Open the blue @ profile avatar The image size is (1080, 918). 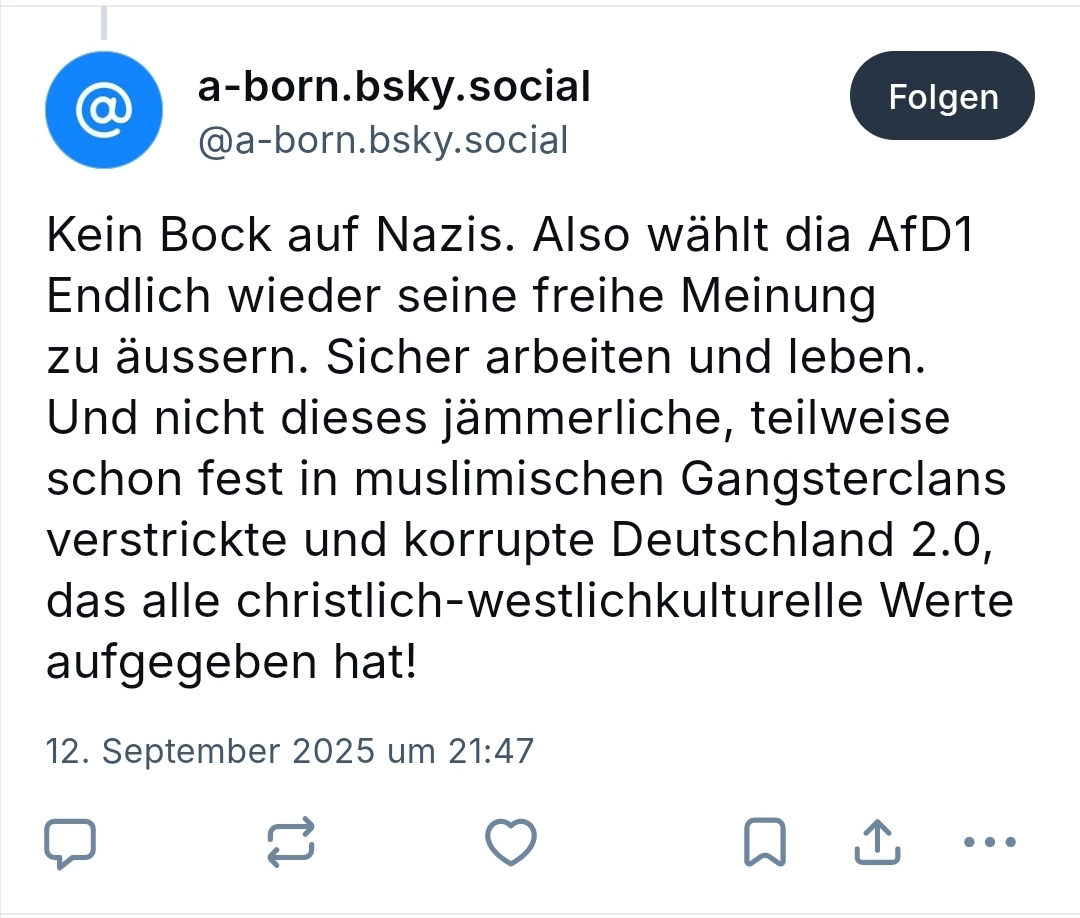104,110
